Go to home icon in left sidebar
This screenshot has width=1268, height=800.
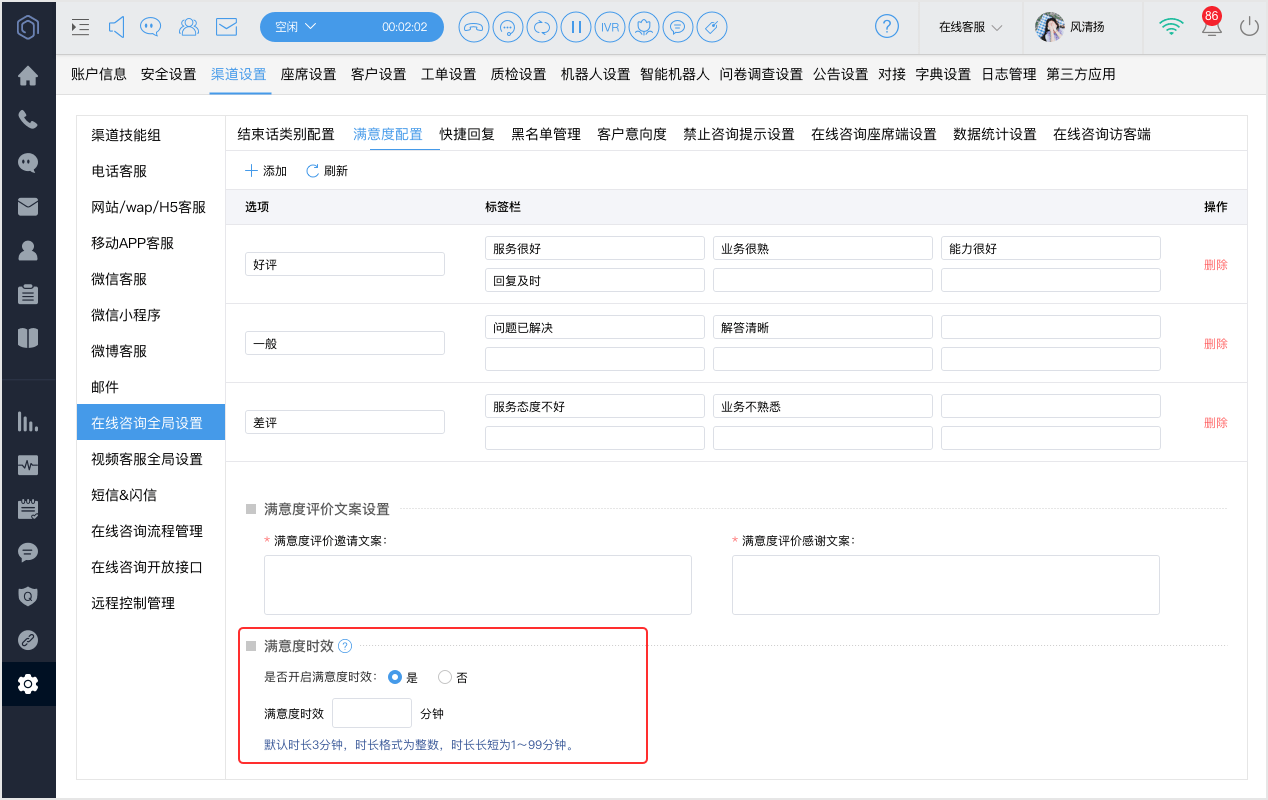pos(28,75)
